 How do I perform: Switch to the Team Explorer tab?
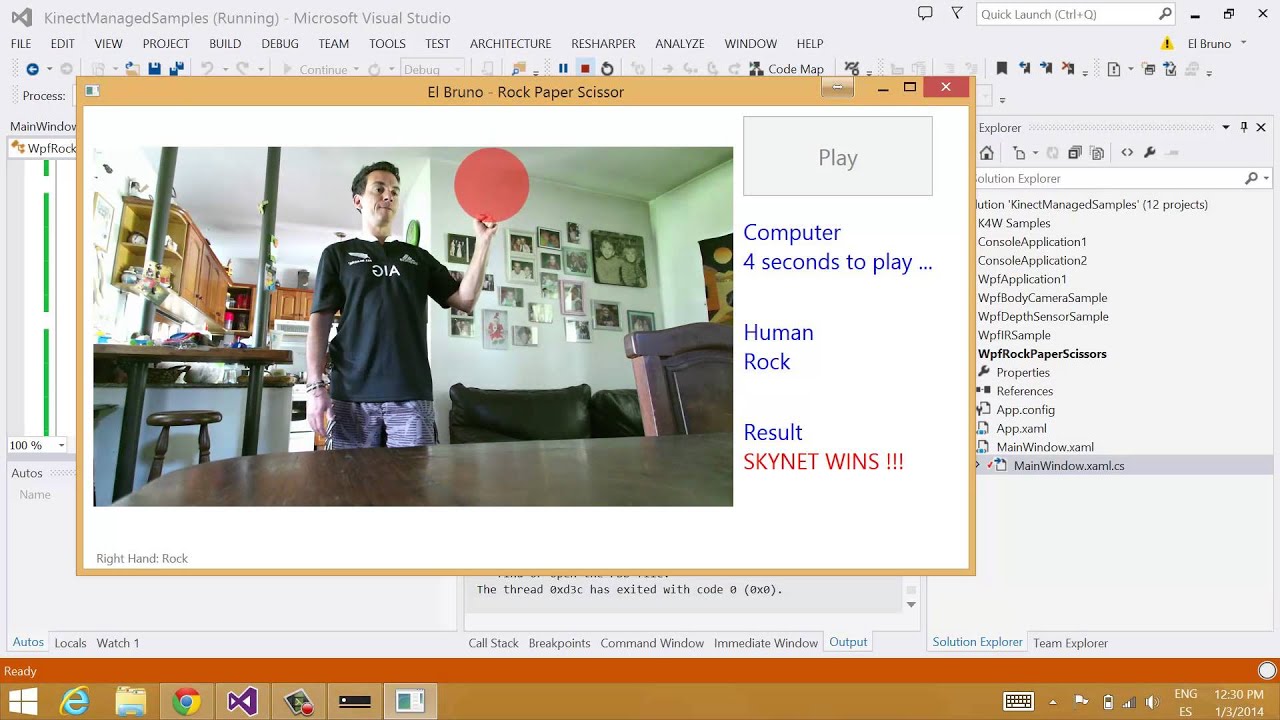[x=1070, y=643]
